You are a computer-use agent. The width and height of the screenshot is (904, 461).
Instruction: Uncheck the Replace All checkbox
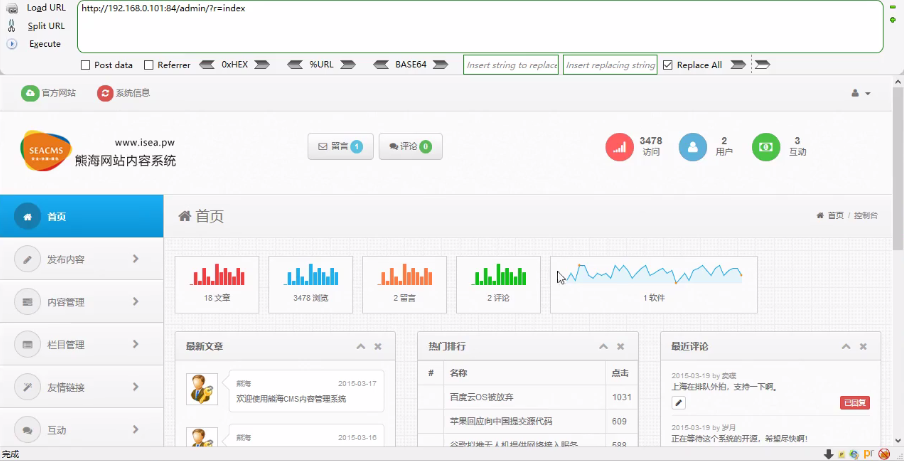pos(668,65)
